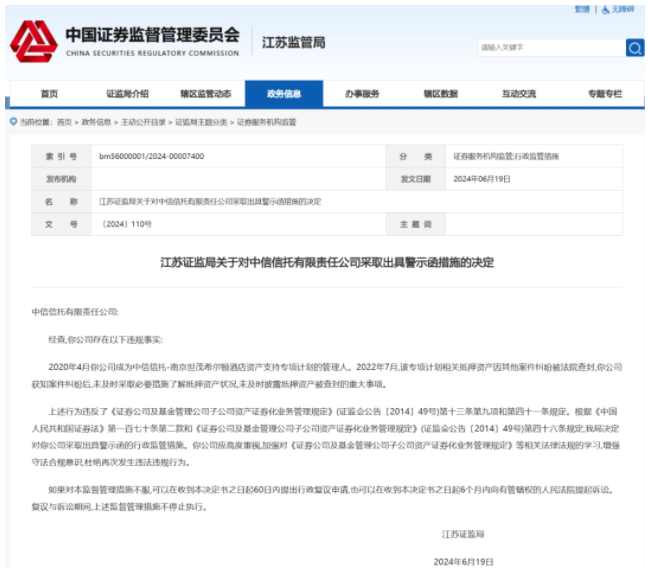Image resolution: width=648 pixels, height=571 pixels.
Task: Click the 索引号 label cell
Action: 61,156
